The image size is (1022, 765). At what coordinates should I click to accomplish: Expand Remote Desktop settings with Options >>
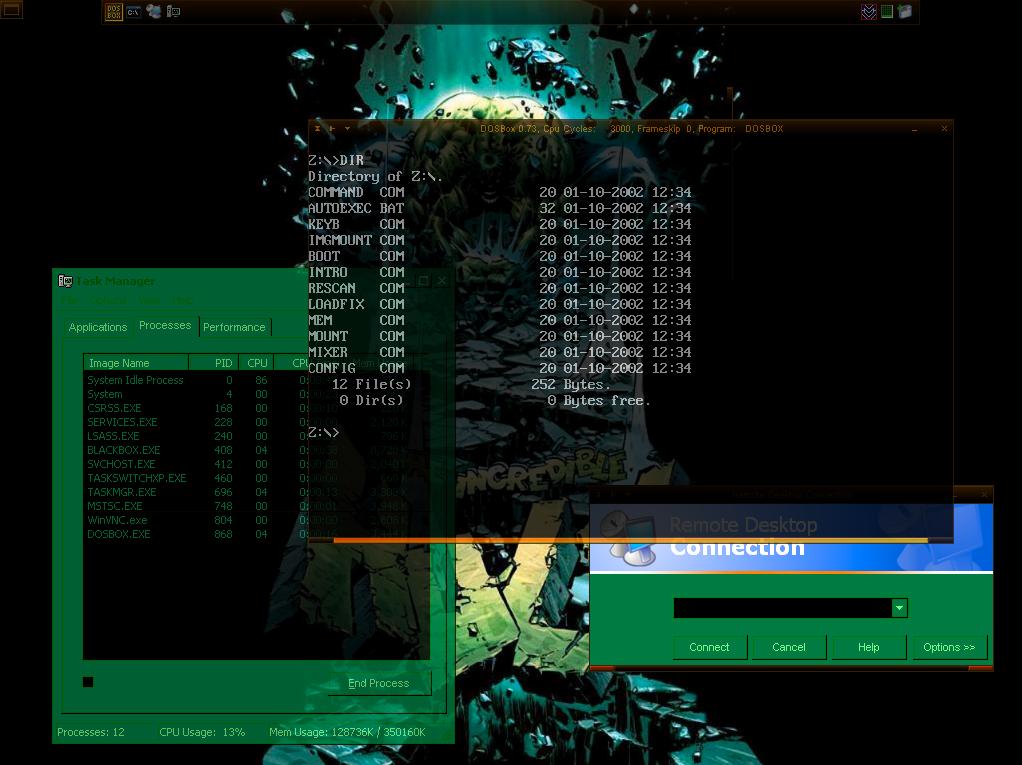[x=949, y=647]
